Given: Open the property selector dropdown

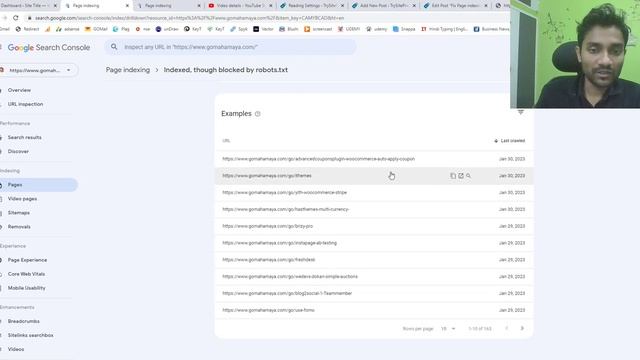Looking at the screenshot, I should point(38,70).
